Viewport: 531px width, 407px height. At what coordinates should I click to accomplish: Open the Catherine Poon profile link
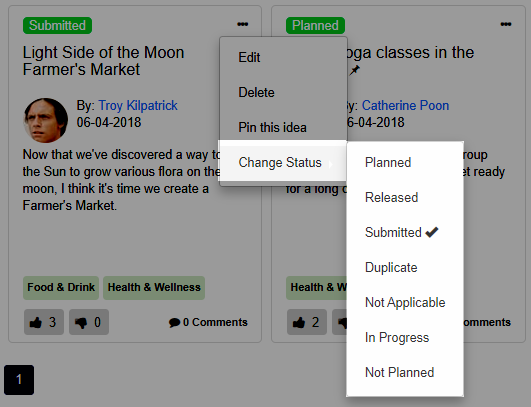pos(405,106)
